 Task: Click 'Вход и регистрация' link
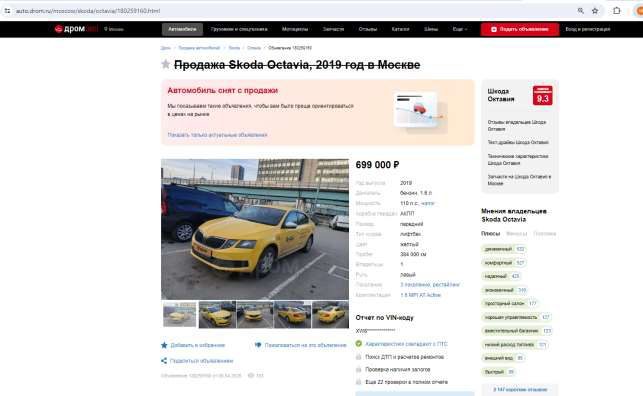point(588,29)
